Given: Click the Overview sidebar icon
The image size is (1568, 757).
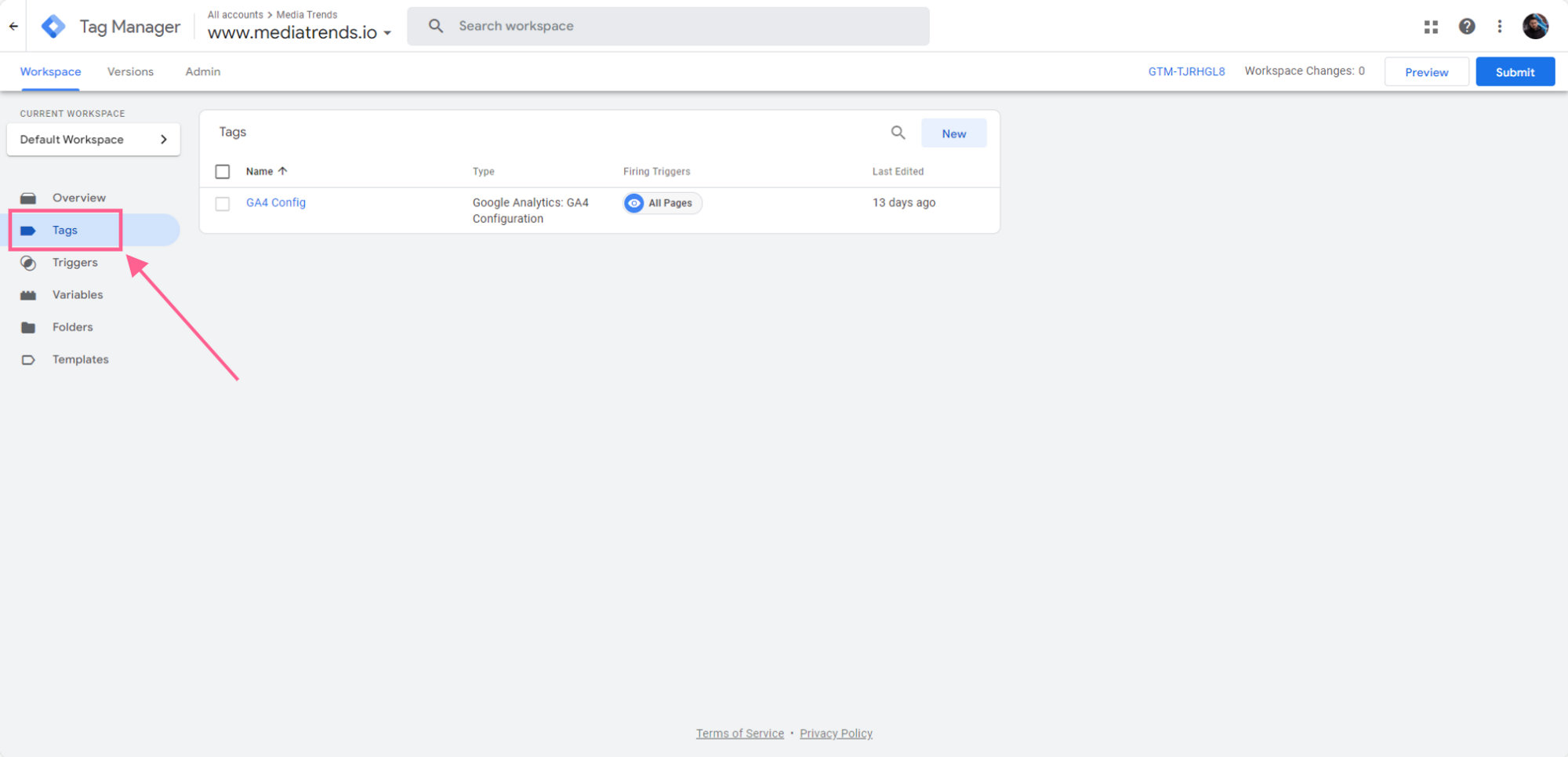Looking at the screenshot, I should 28,198.
